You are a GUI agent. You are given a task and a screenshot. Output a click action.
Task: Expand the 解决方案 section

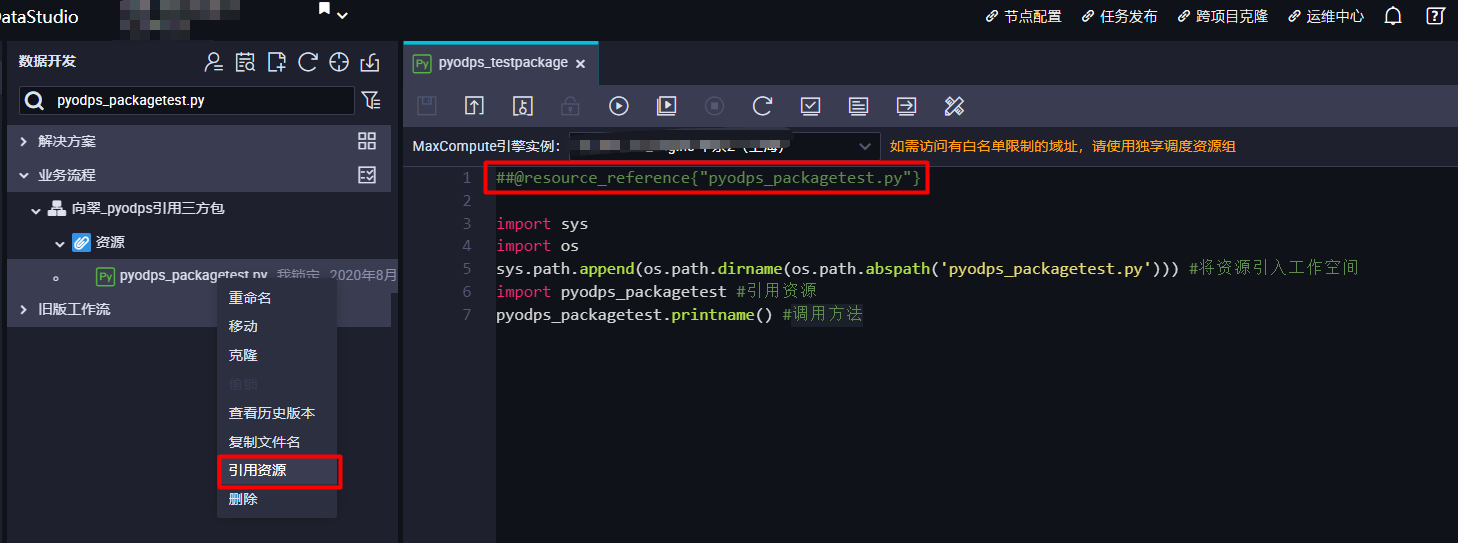pos(23,142)
